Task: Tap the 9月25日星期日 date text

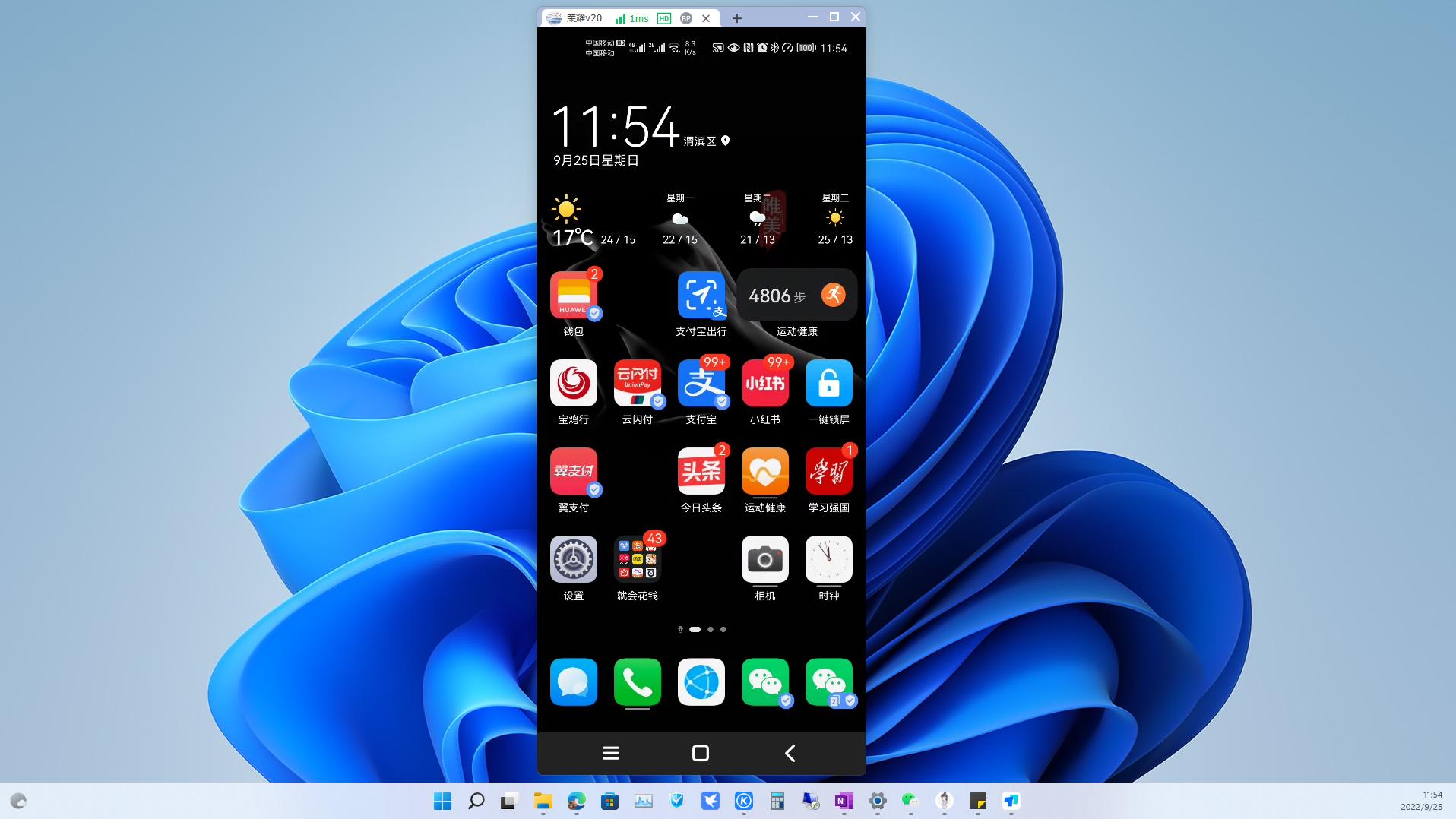Action: (x=596, y=160)
